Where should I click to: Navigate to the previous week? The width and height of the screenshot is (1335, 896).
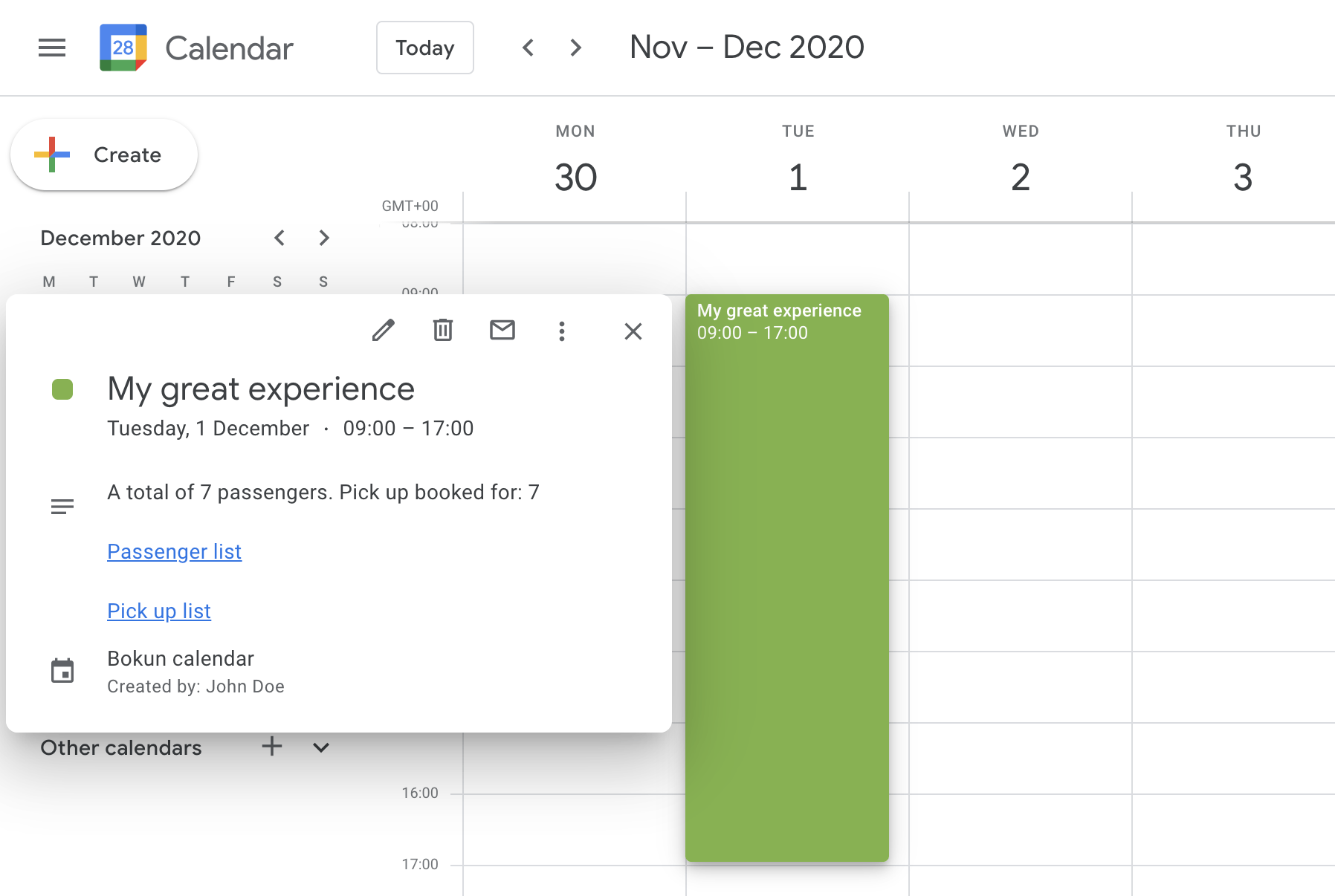pos(528,48)
